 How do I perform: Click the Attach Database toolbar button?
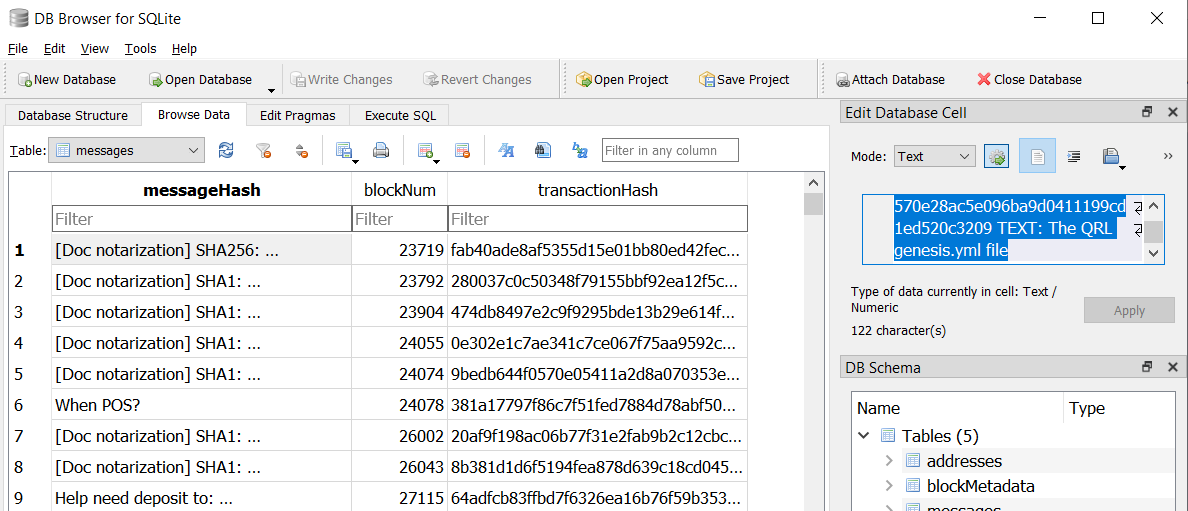[x=890, y=80]
